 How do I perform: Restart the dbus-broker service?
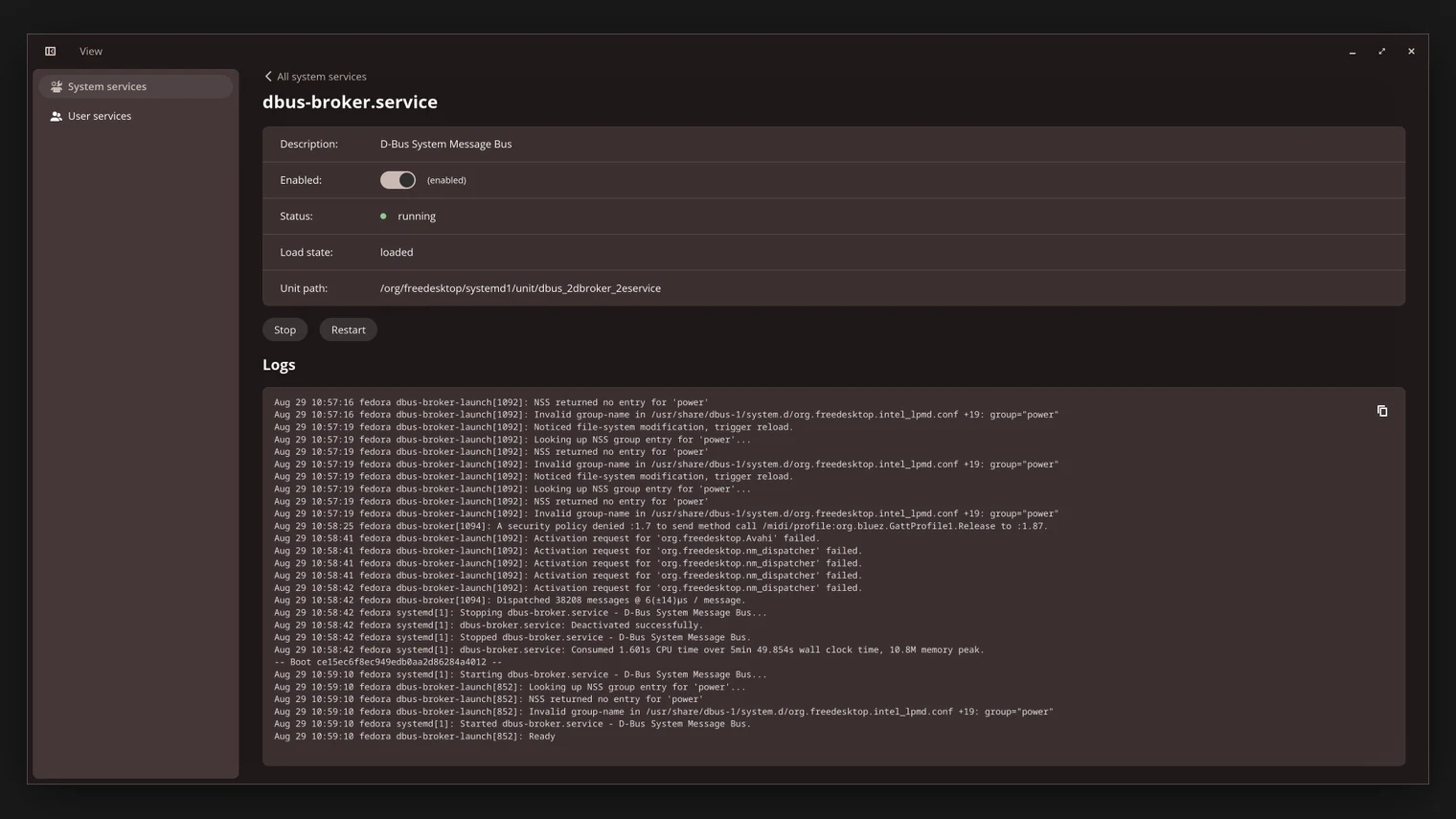tap(348, 330)
